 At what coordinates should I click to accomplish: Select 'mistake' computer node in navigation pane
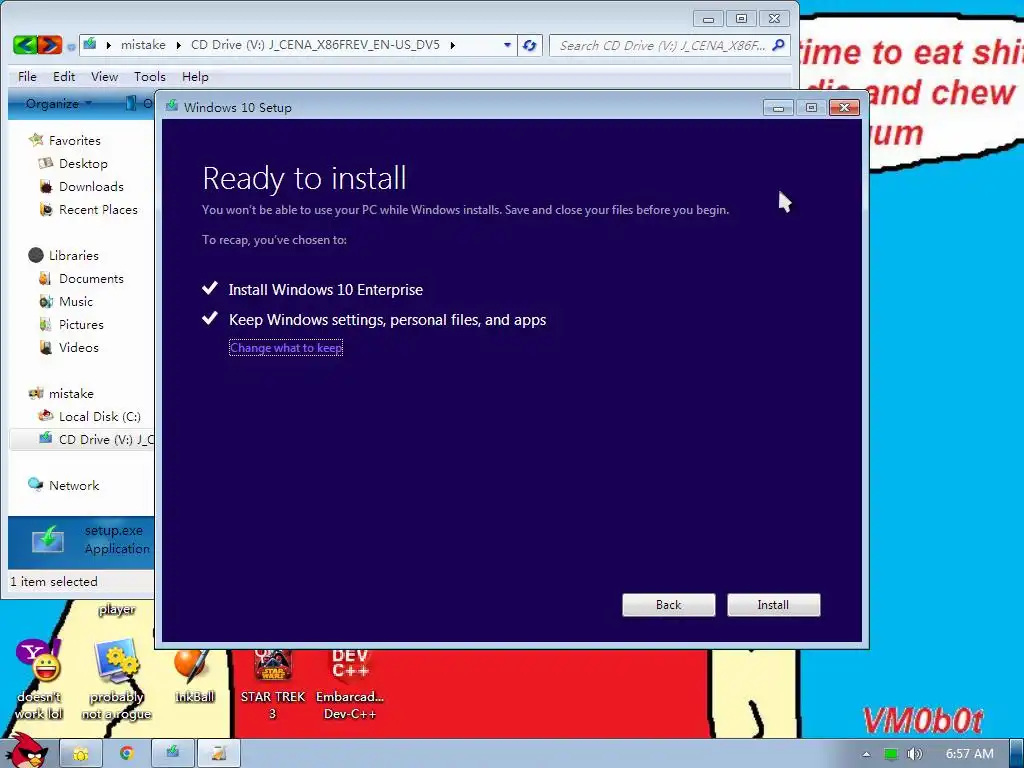71,393
